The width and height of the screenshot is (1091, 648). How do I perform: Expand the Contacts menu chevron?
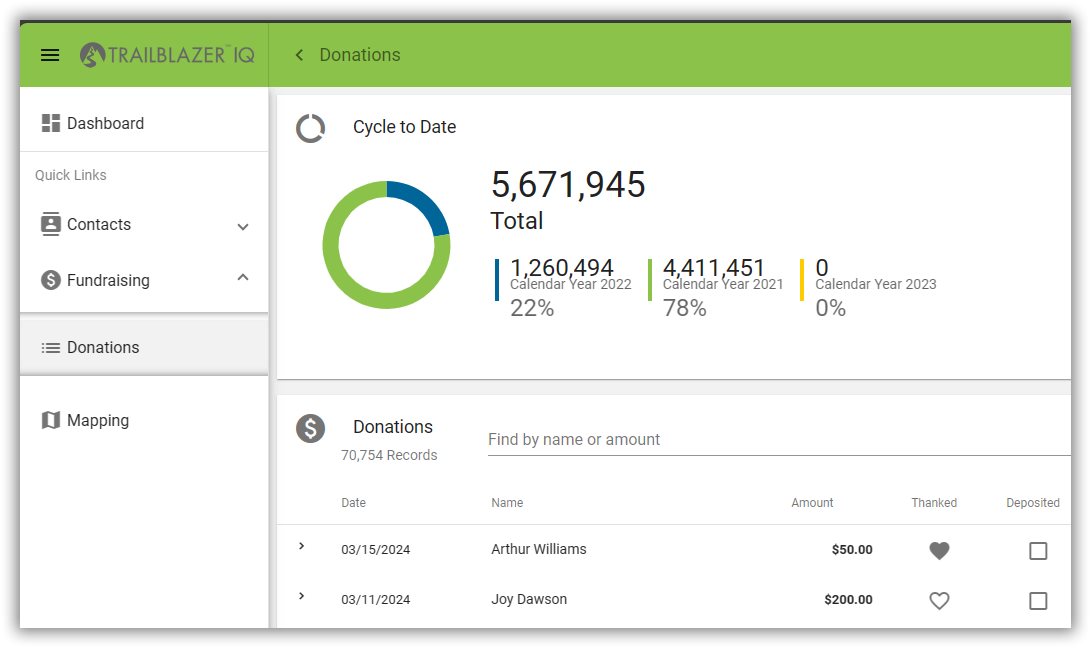243,227
